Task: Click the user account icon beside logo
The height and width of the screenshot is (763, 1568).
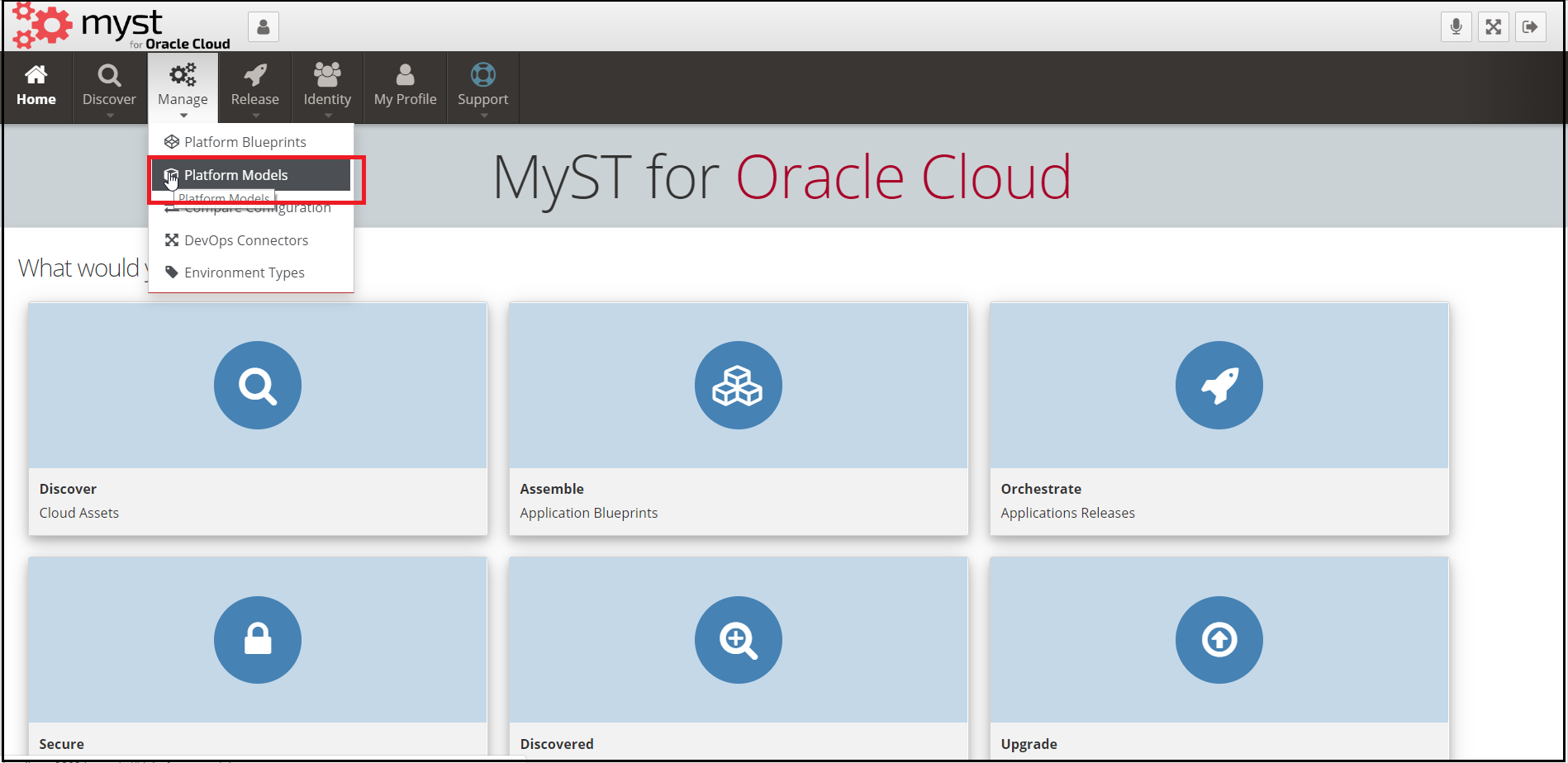Action: [x=263, y=27]
